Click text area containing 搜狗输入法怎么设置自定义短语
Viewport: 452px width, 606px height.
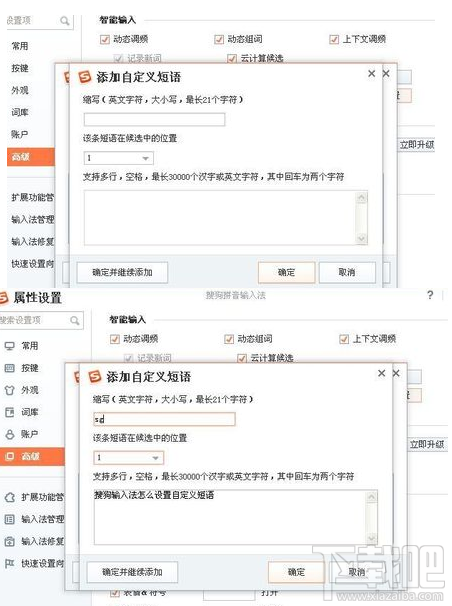click(229, 517)
